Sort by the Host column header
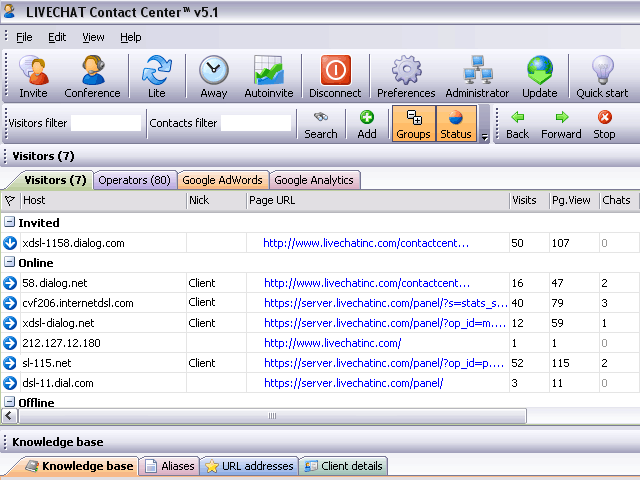The height and width of the screenshot is (480, 640). pyautogui.click(x=103, y=200)
